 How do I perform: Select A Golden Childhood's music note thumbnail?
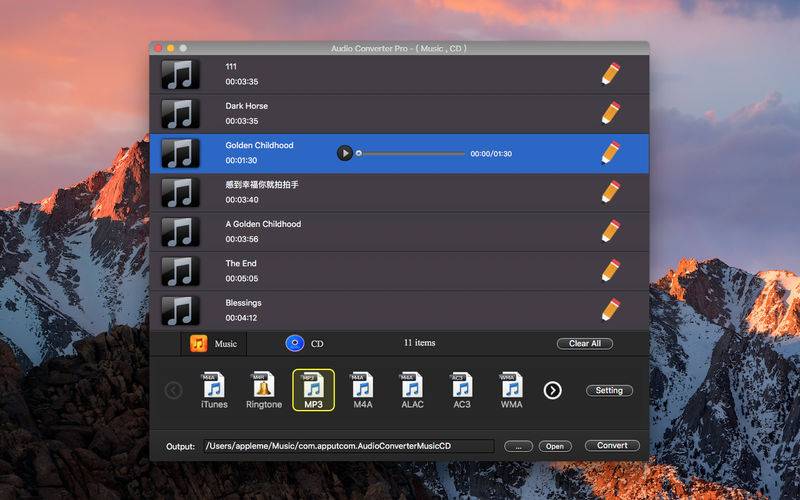coord(180,232)
